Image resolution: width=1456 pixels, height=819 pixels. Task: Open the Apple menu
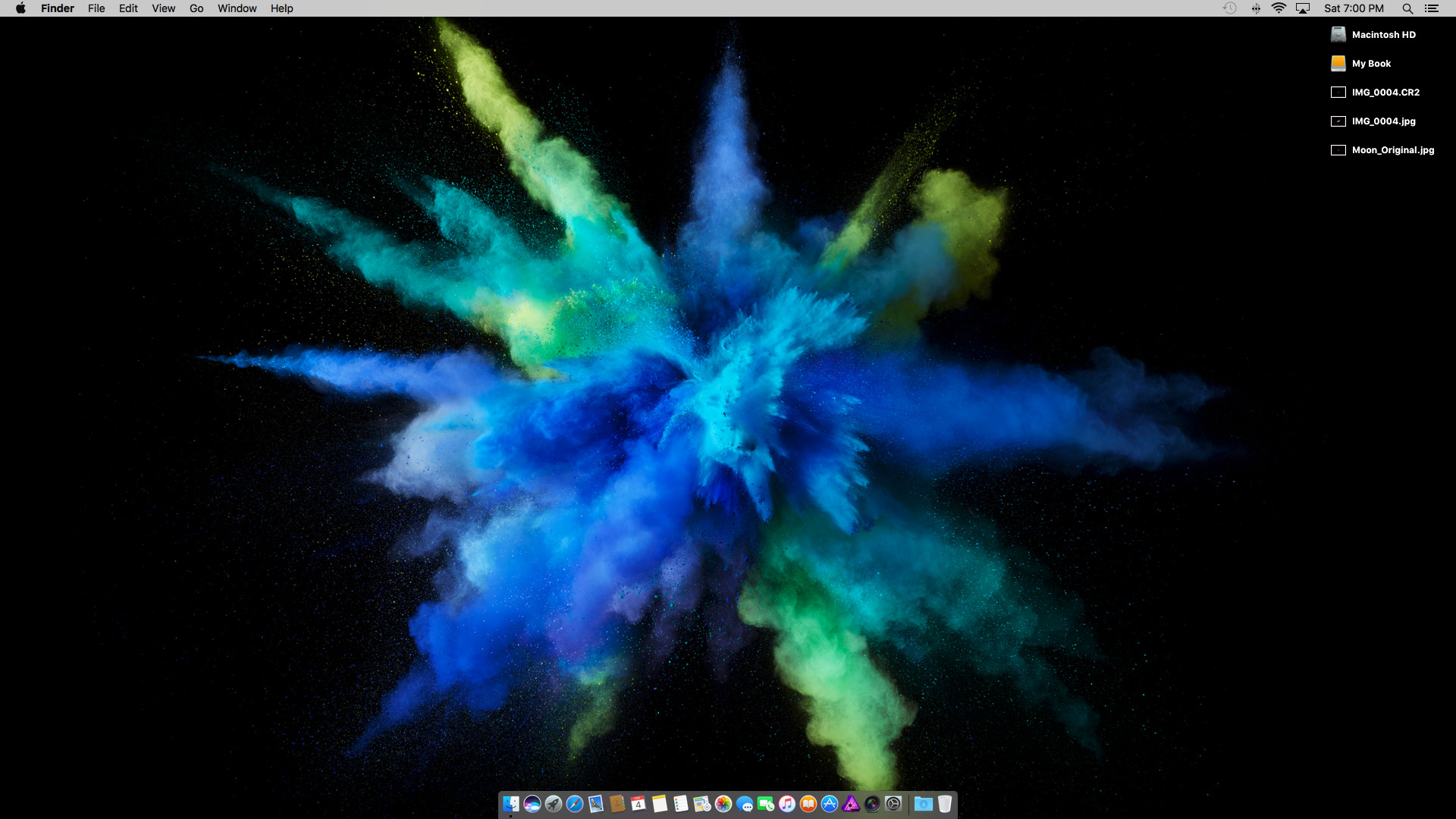(x=20, y=8)
